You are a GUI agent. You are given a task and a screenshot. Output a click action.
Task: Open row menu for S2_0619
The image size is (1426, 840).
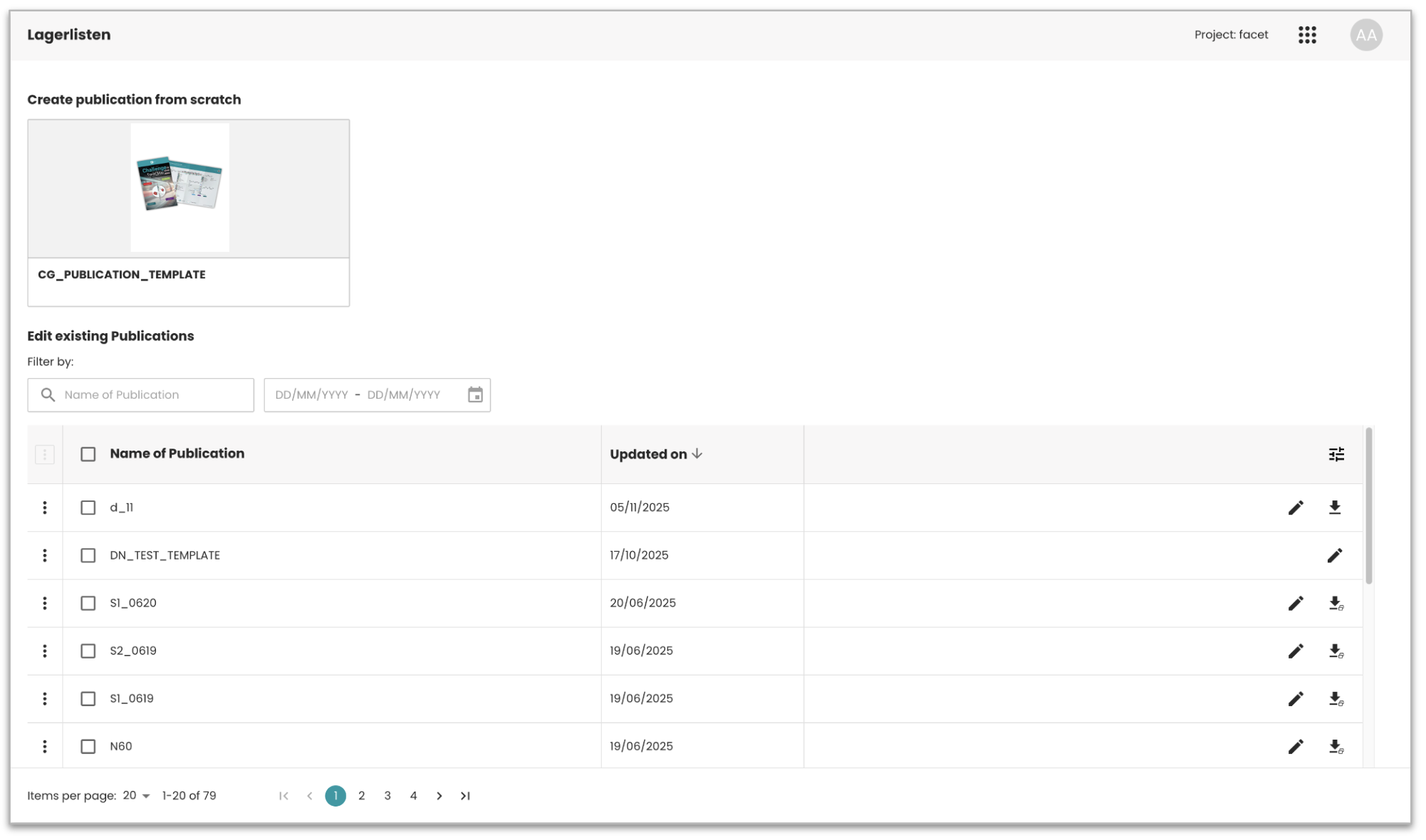(45, 651)
